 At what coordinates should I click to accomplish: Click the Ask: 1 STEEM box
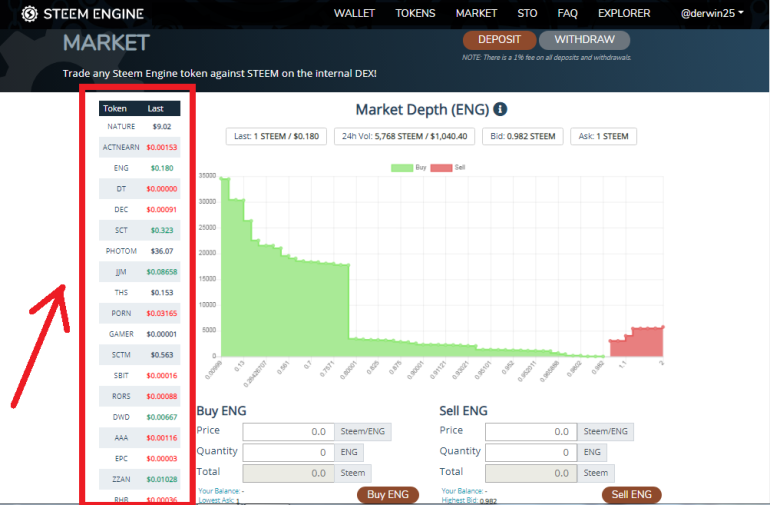coord(604,136)
